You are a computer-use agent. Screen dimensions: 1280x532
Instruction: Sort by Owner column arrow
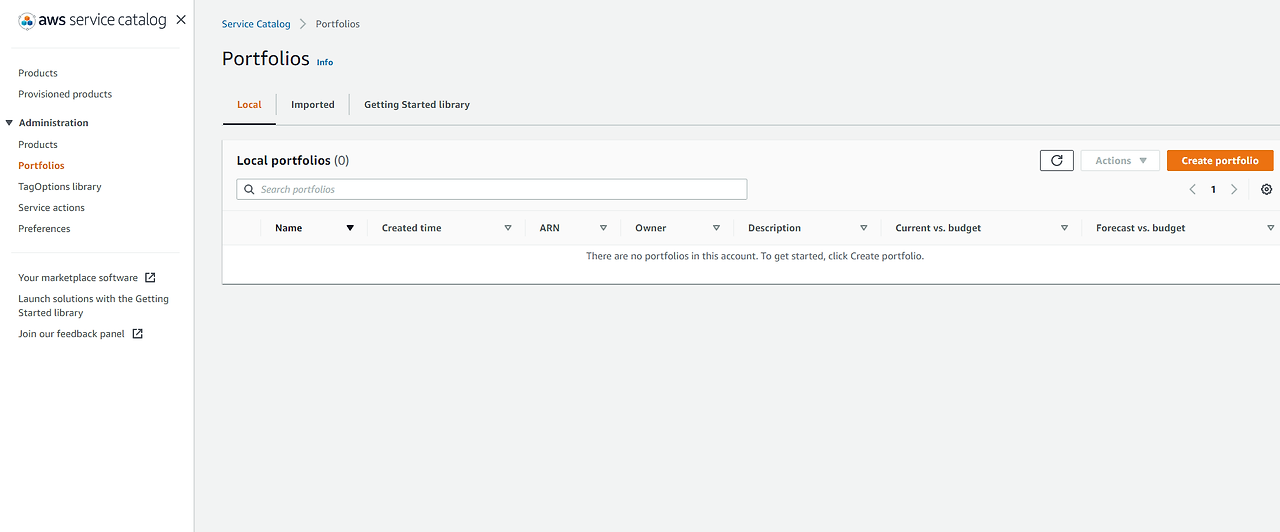click(716, 228)
